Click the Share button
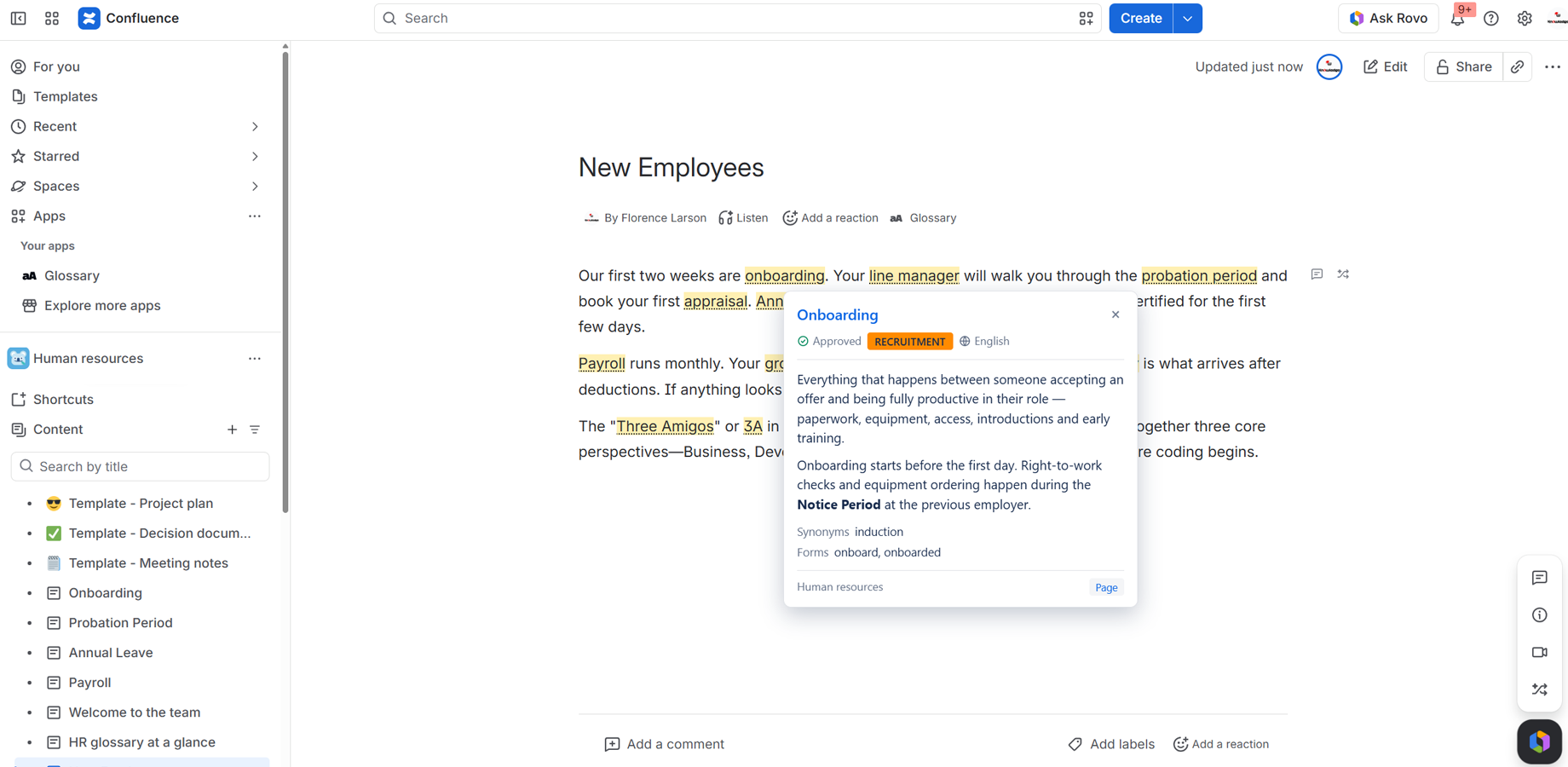 [1463, 66]
